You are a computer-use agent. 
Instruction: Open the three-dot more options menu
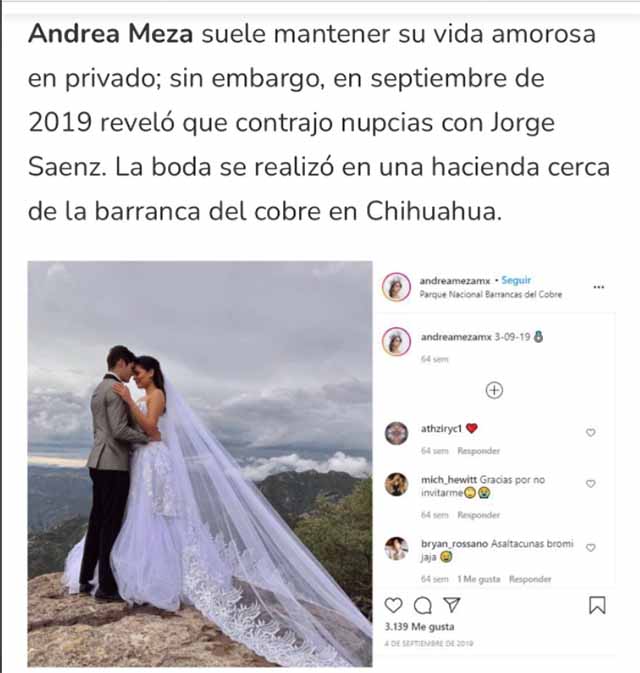pos(599,287)
